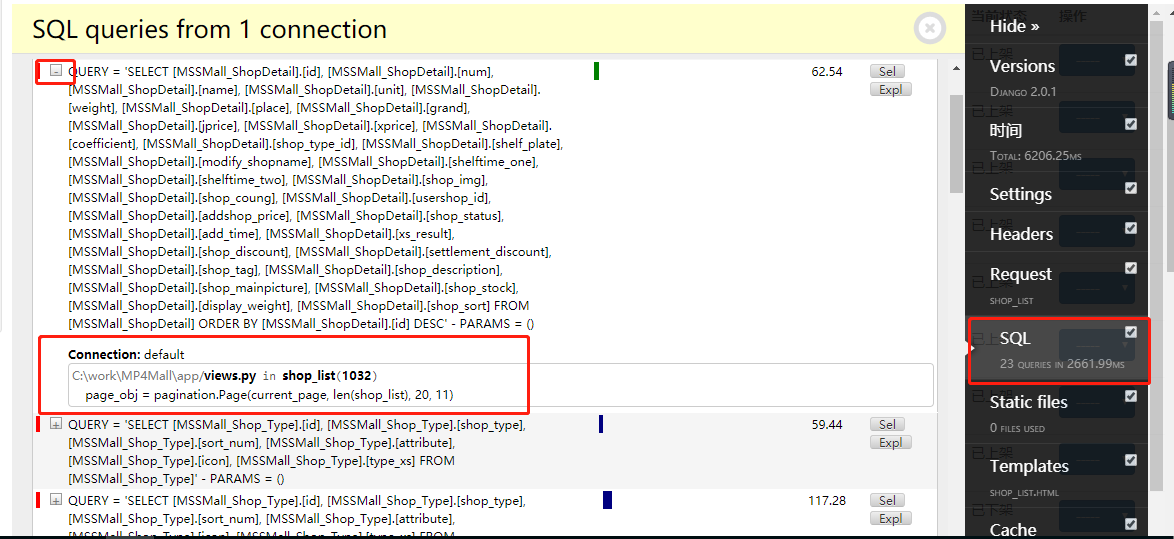
Task: Open the Cache panel
Action: tap(1013, 530)
